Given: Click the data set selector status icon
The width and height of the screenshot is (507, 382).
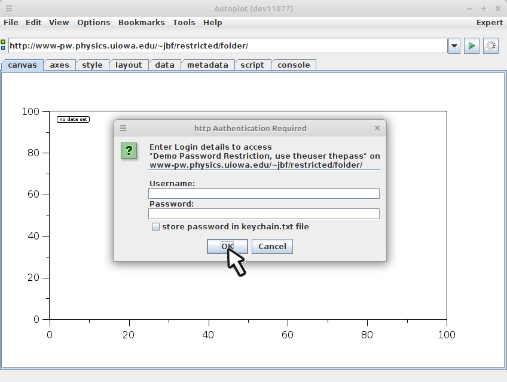Looking at the screenshot, I should point(3,45).
